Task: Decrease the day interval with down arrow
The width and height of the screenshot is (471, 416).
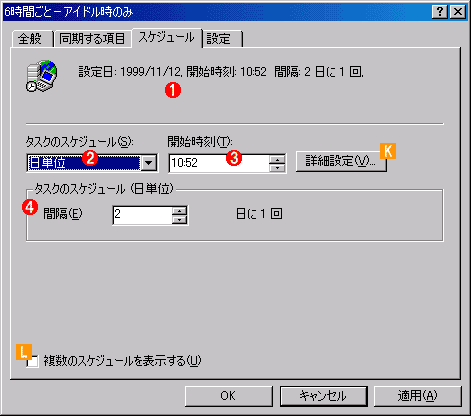Action: pos(180,219)
